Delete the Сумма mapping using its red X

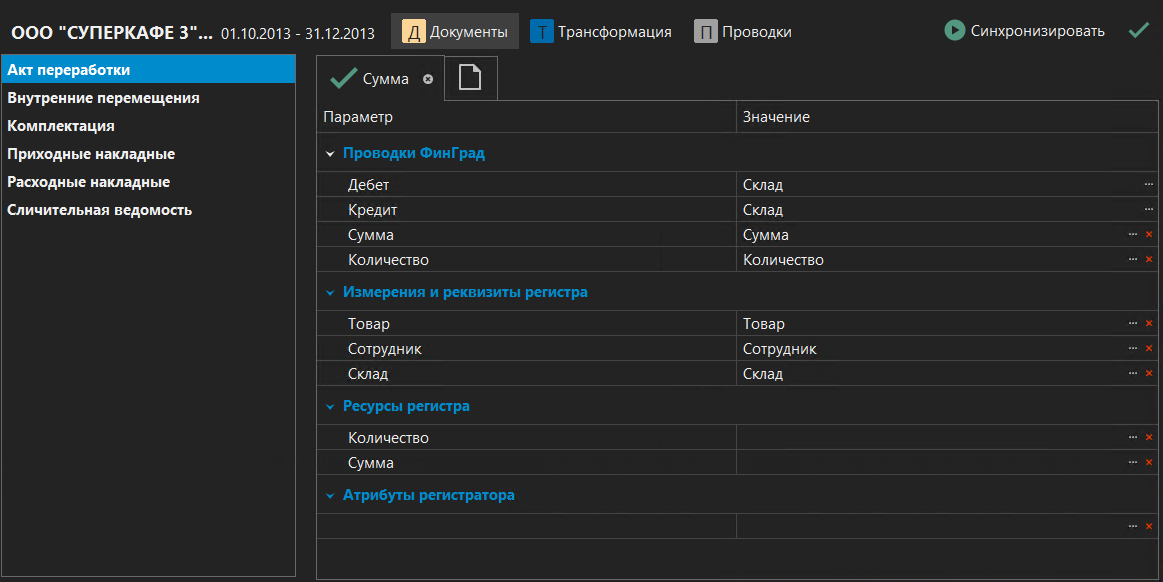pyautogui.click(x=1149, y=234)
